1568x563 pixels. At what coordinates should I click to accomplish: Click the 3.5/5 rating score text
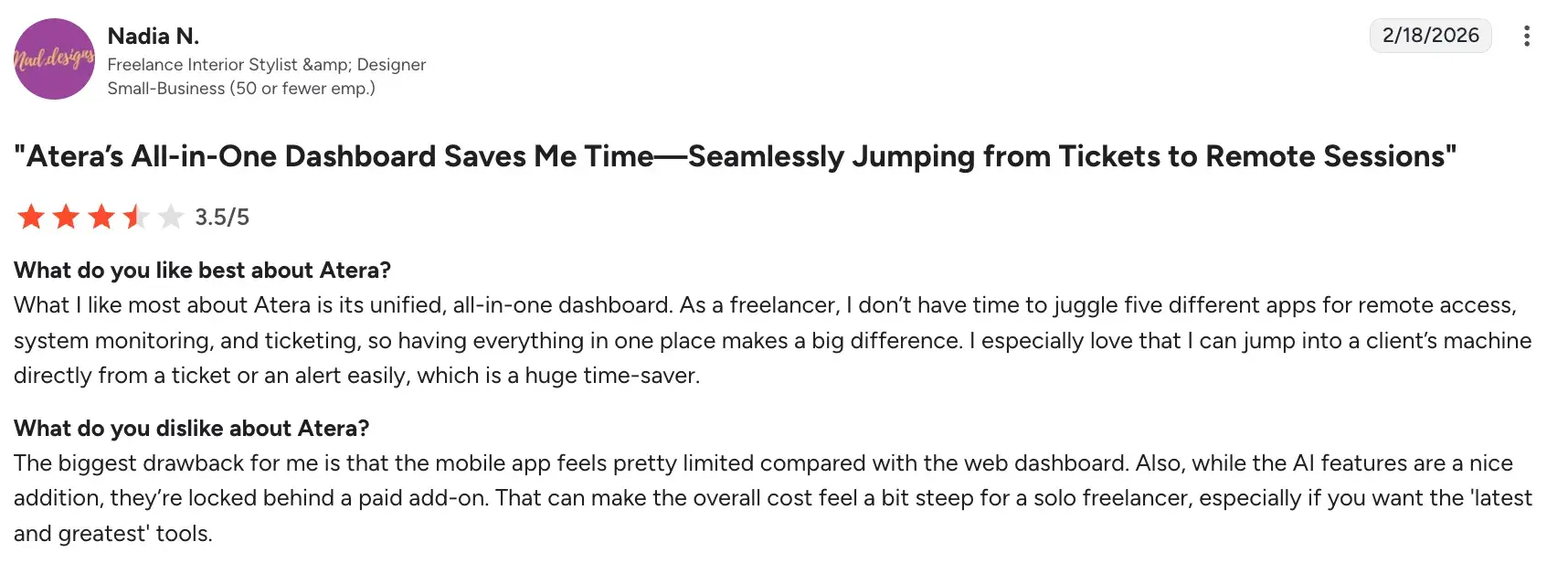pyautogui.click(x=222, y=218)
